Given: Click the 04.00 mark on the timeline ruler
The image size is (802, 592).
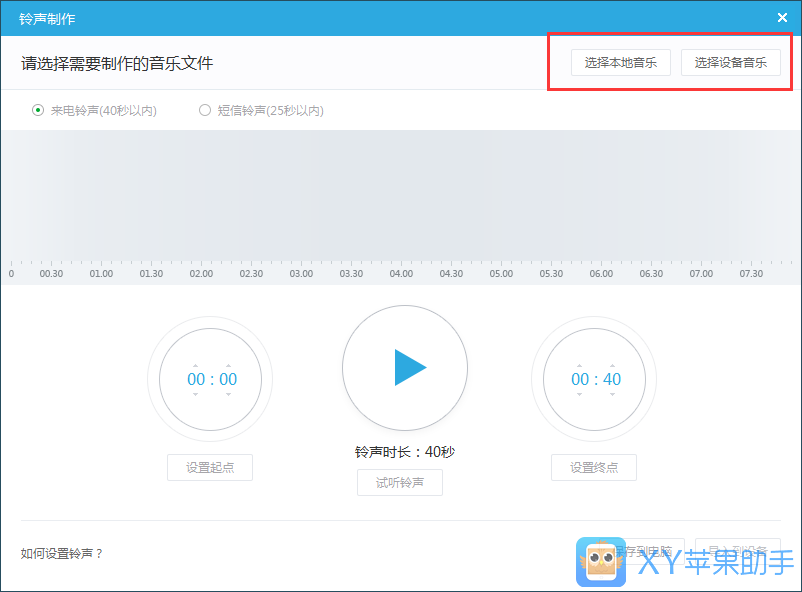Looking at the screenshot, I should point(401,272).
